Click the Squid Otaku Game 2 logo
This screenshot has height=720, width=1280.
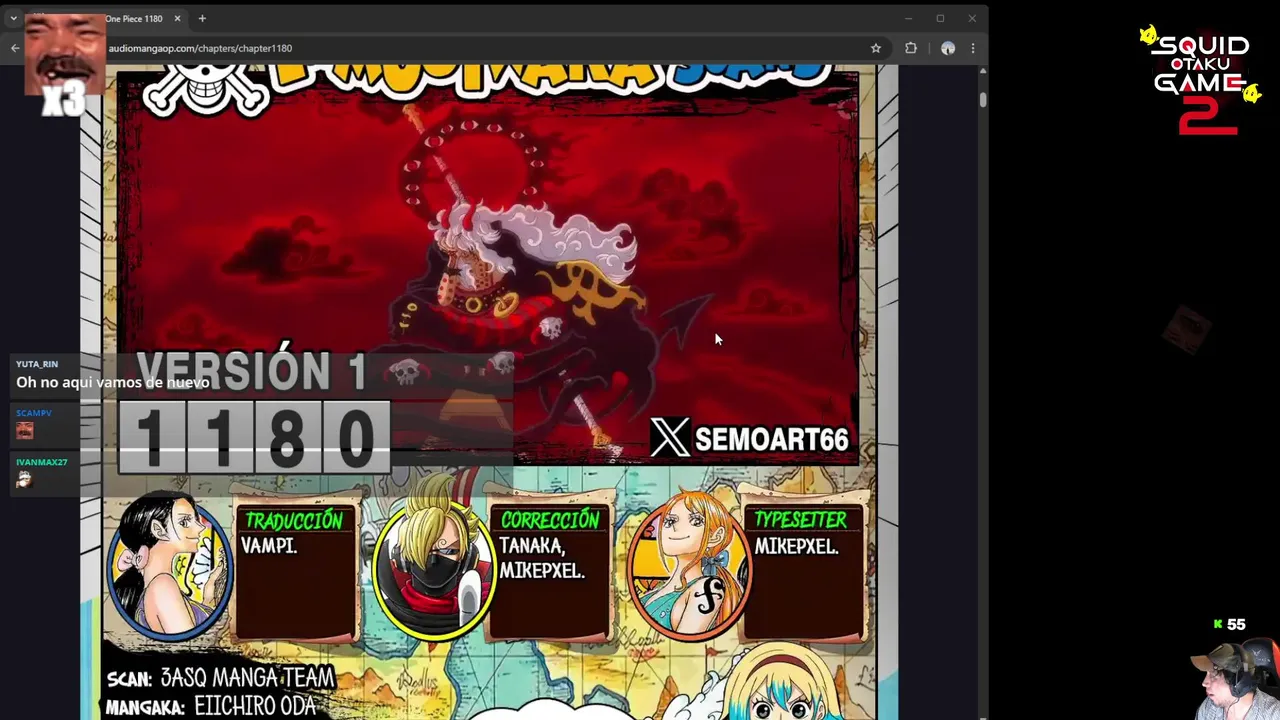[1200, 82]
